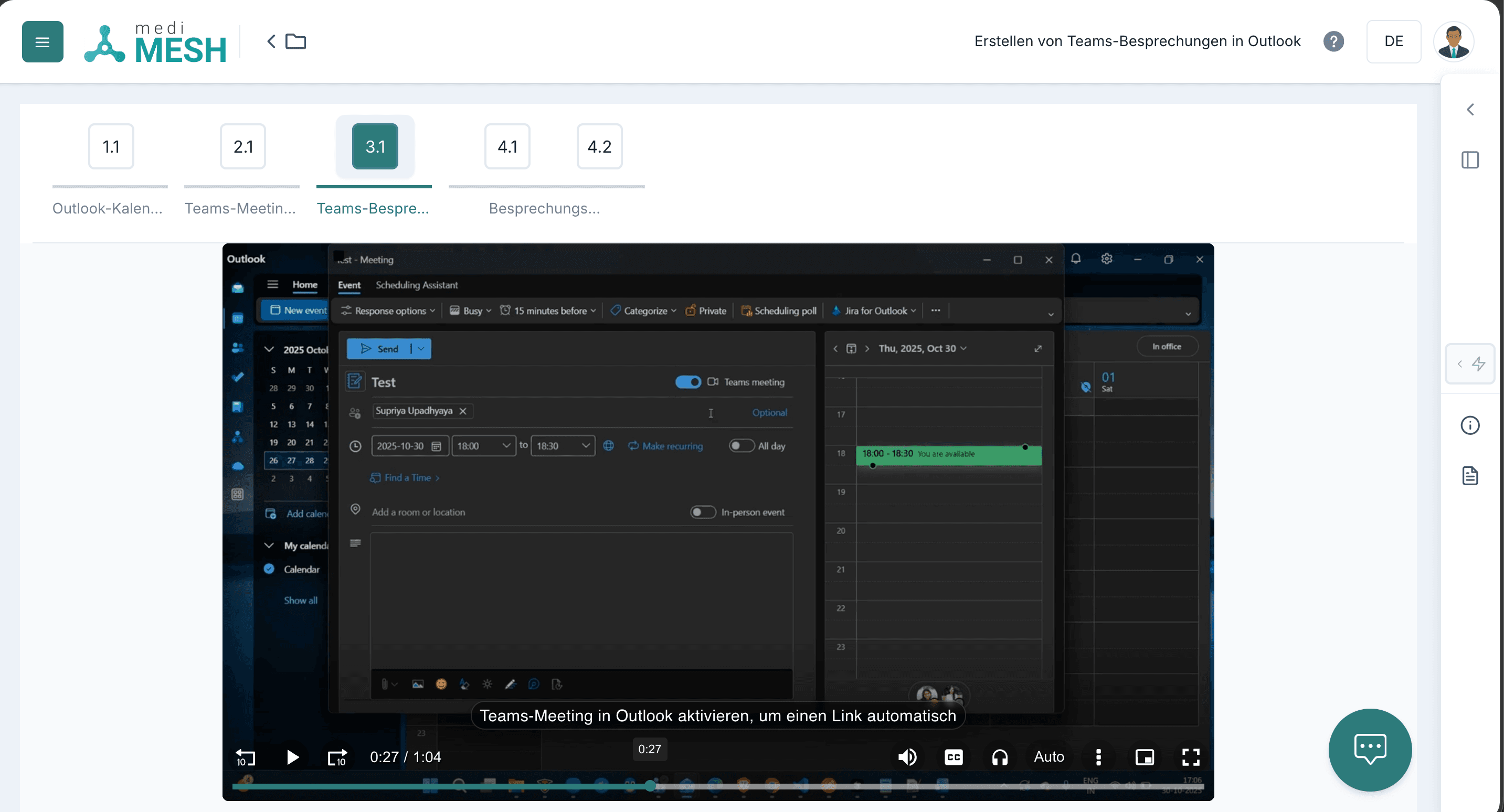Select chapter 3.1 Teams-Besprechung

coord(375,146)
